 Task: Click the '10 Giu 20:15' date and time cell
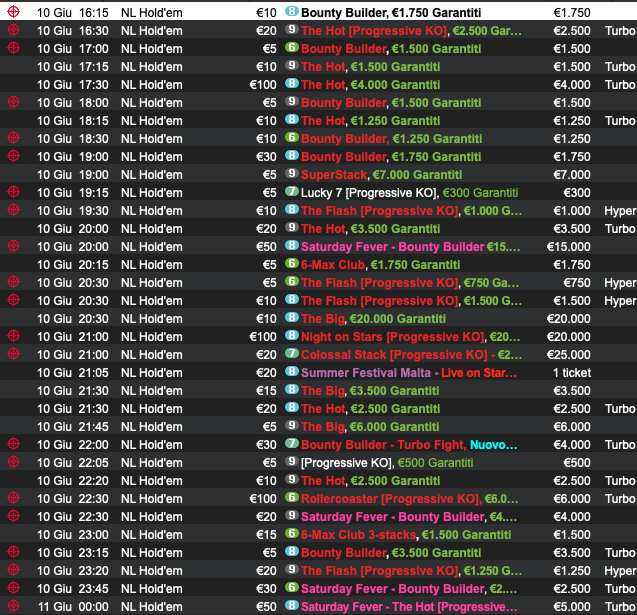(73, 265)
